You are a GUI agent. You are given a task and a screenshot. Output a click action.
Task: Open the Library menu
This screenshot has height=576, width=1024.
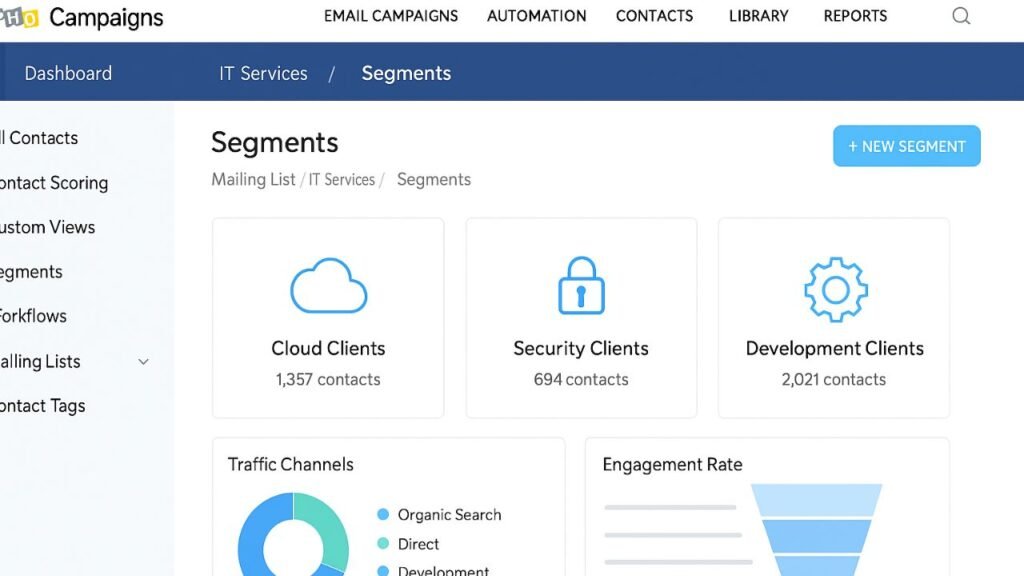tap(758, 16)
